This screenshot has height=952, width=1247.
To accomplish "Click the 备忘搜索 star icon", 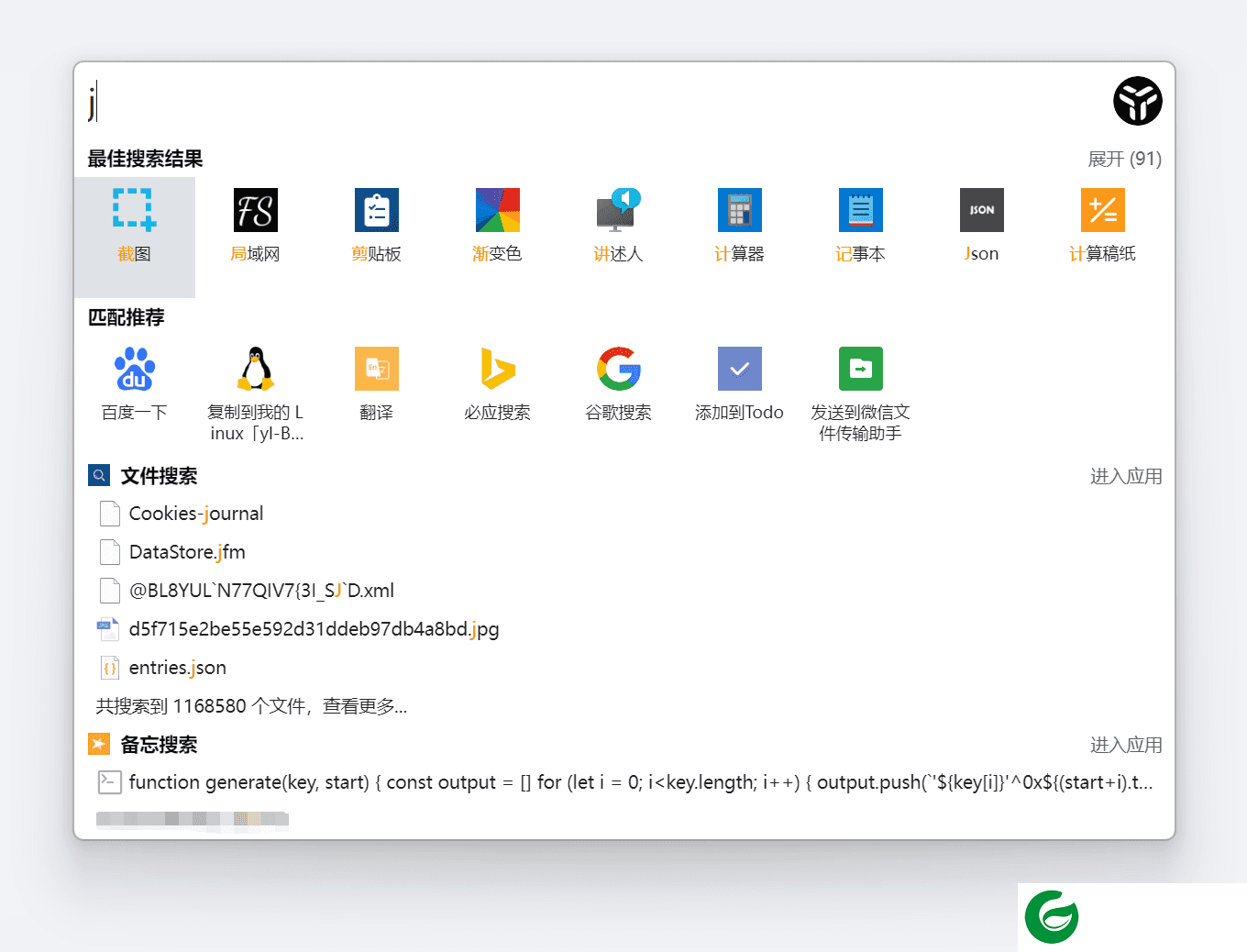I will 99,744.
